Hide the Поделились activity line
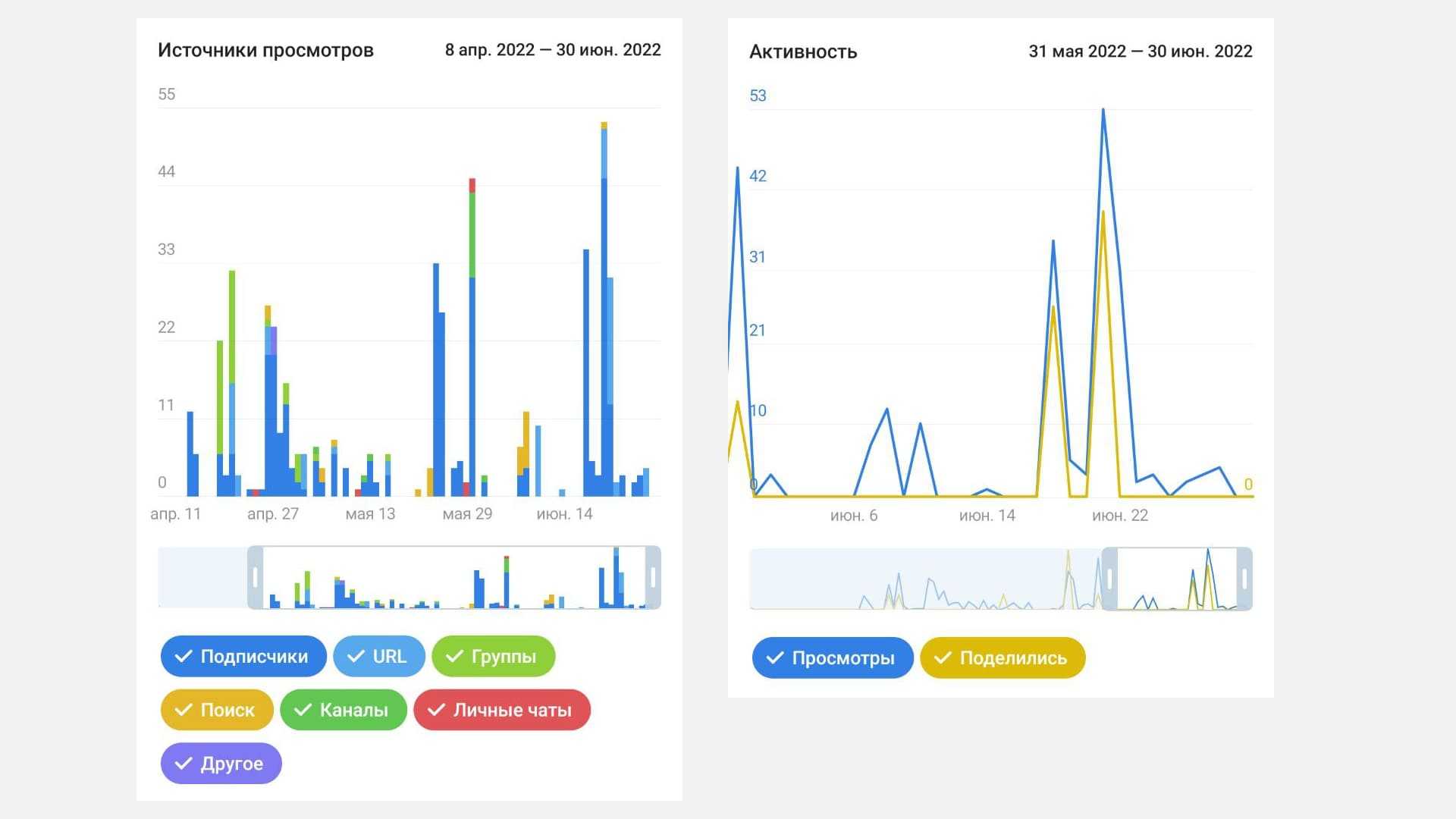1456x819 pixels. [x=1003, y=658]
